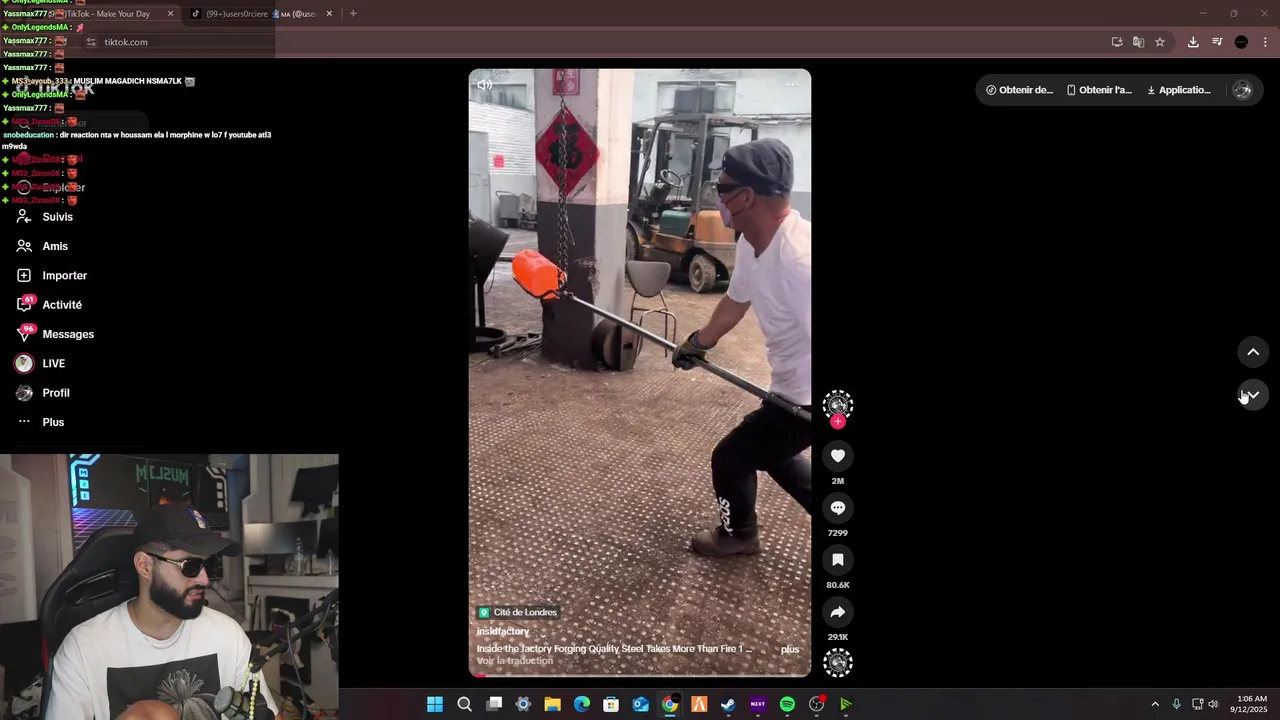Image resolution: width=1280 pixels, height=720 pixels.
Task: Mute the video with speaker icon
Action: click(485, 85)
